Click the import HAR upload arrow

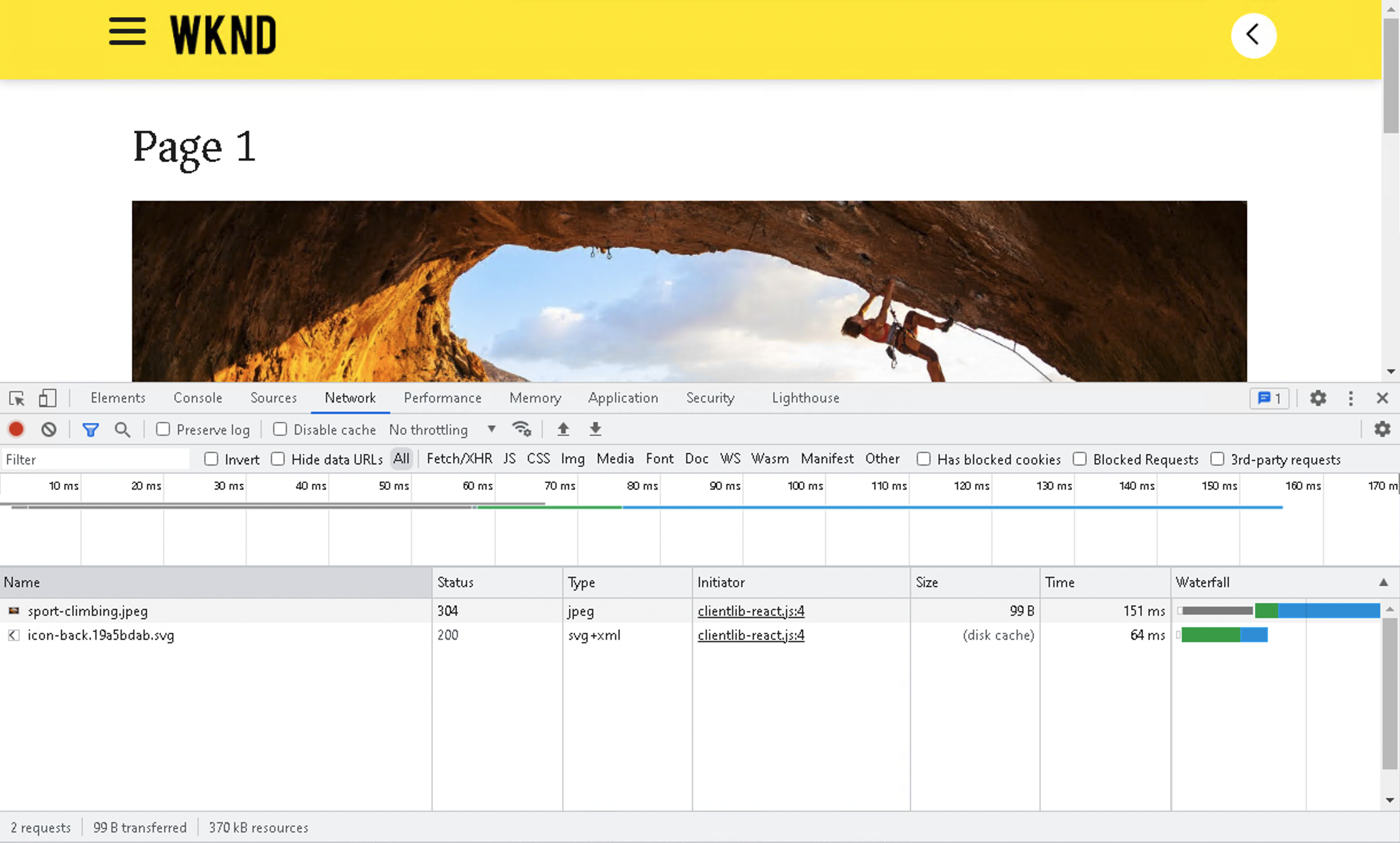tap(563, 429)
